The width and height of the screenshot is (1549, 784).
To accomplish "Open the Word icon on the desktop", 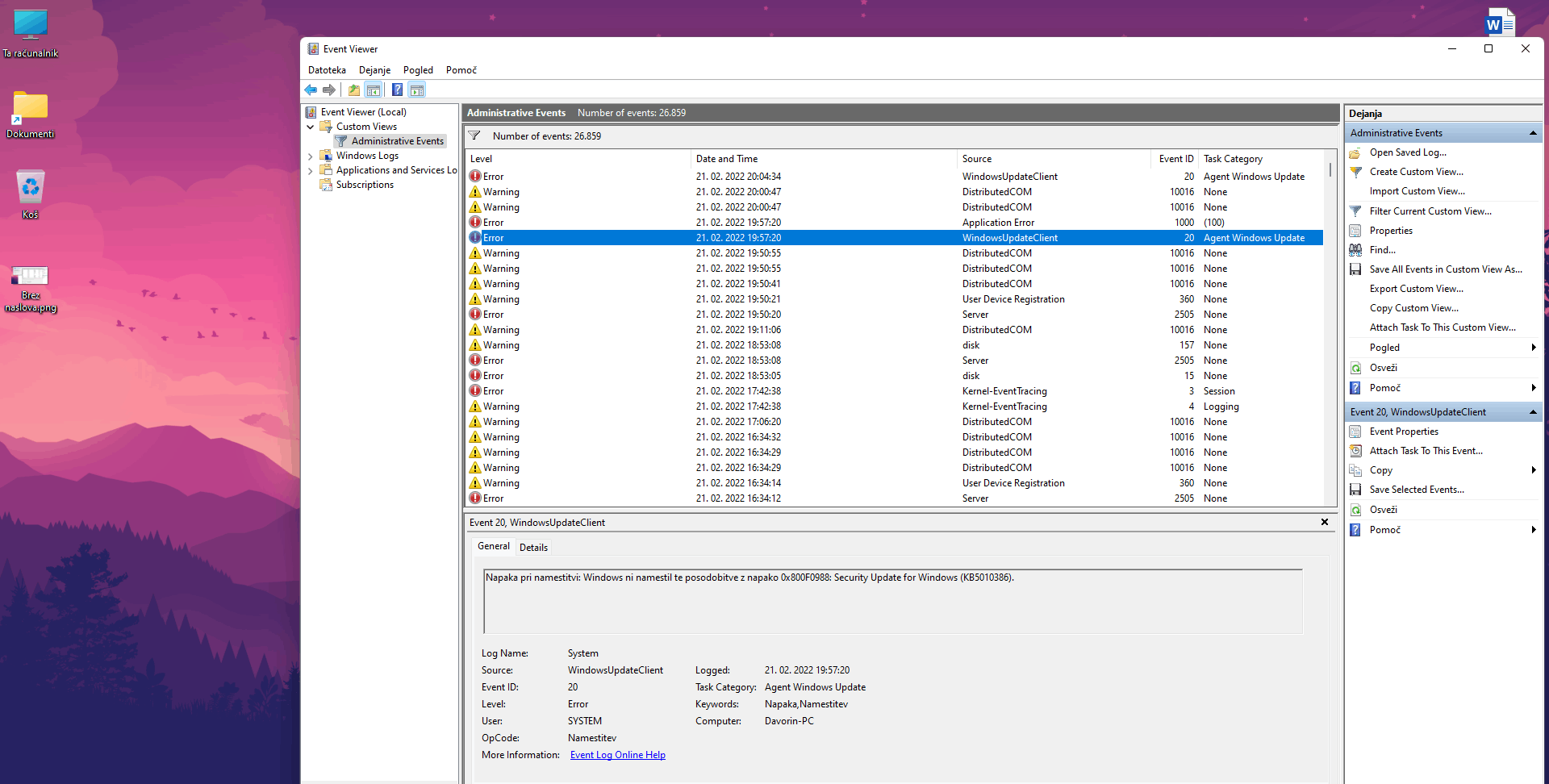I will click(x=1500, y=23).
